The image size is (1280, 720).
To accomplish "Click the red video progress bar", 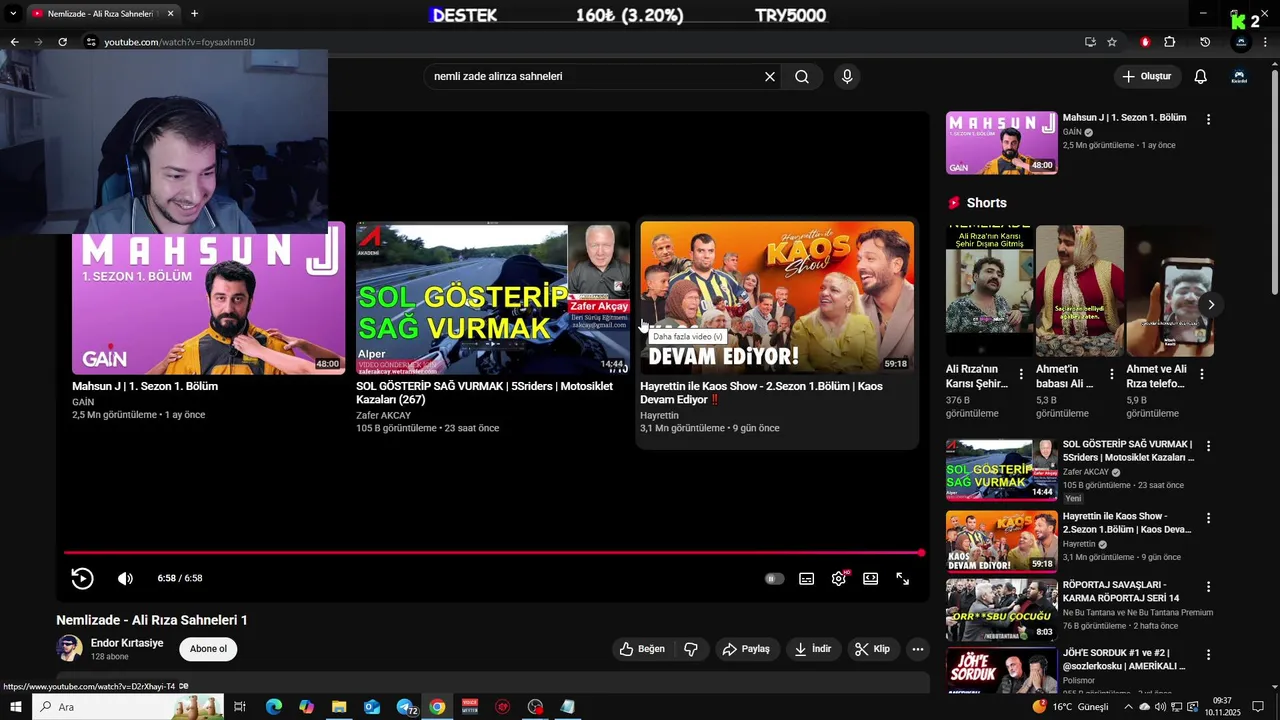I will [493, 552].
